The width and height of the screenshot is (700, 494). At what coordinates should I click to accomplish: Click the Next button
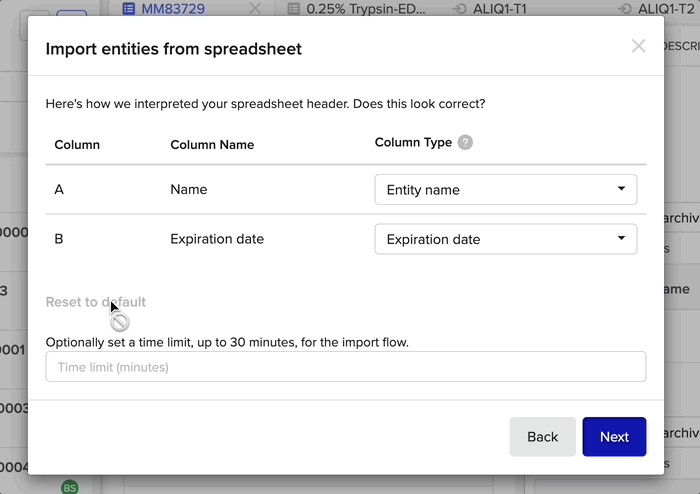614,437
